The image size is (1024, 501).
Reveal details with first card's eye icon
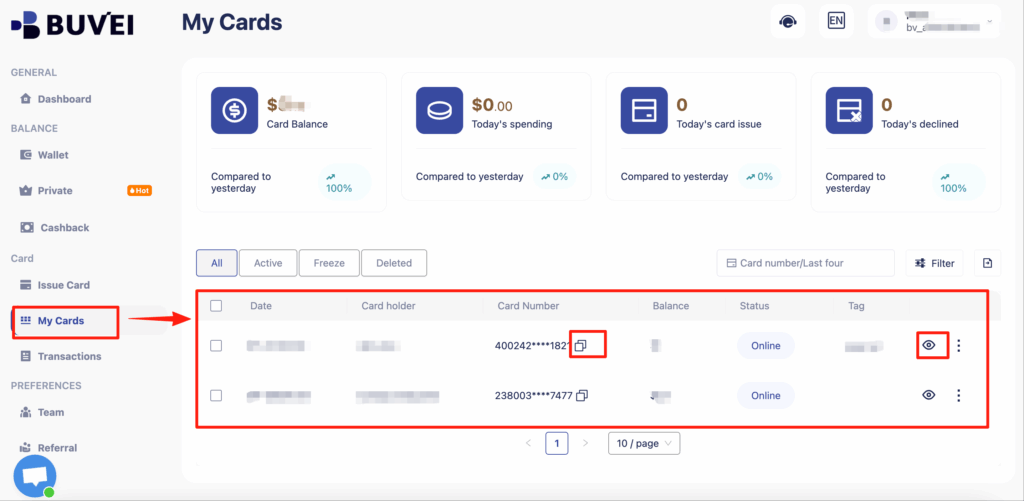[929, 345]
